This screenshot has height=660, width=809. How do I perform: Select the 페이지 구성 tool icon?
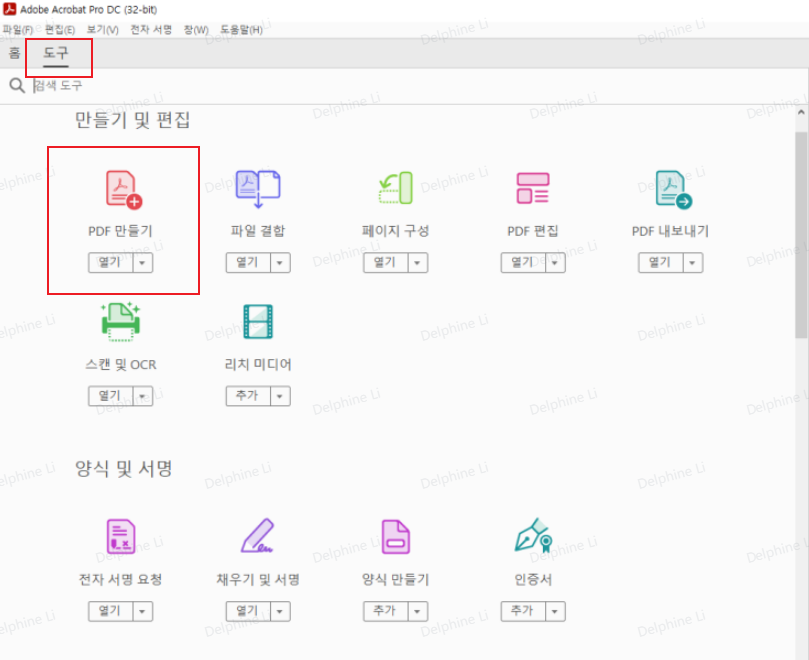(395, 189)
